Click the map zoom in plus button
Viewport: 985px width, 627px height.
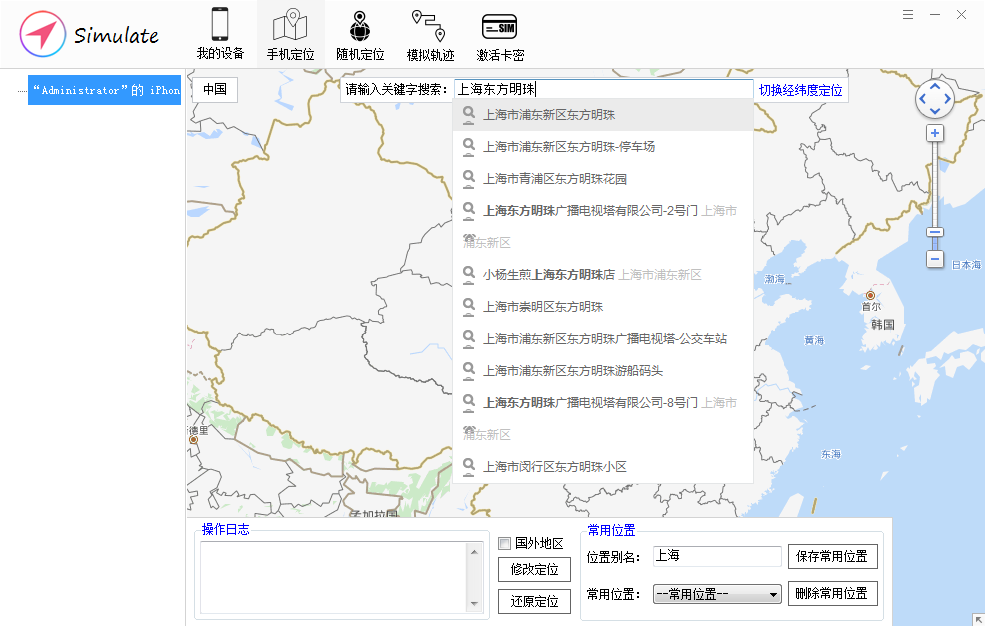click(935, 133)
